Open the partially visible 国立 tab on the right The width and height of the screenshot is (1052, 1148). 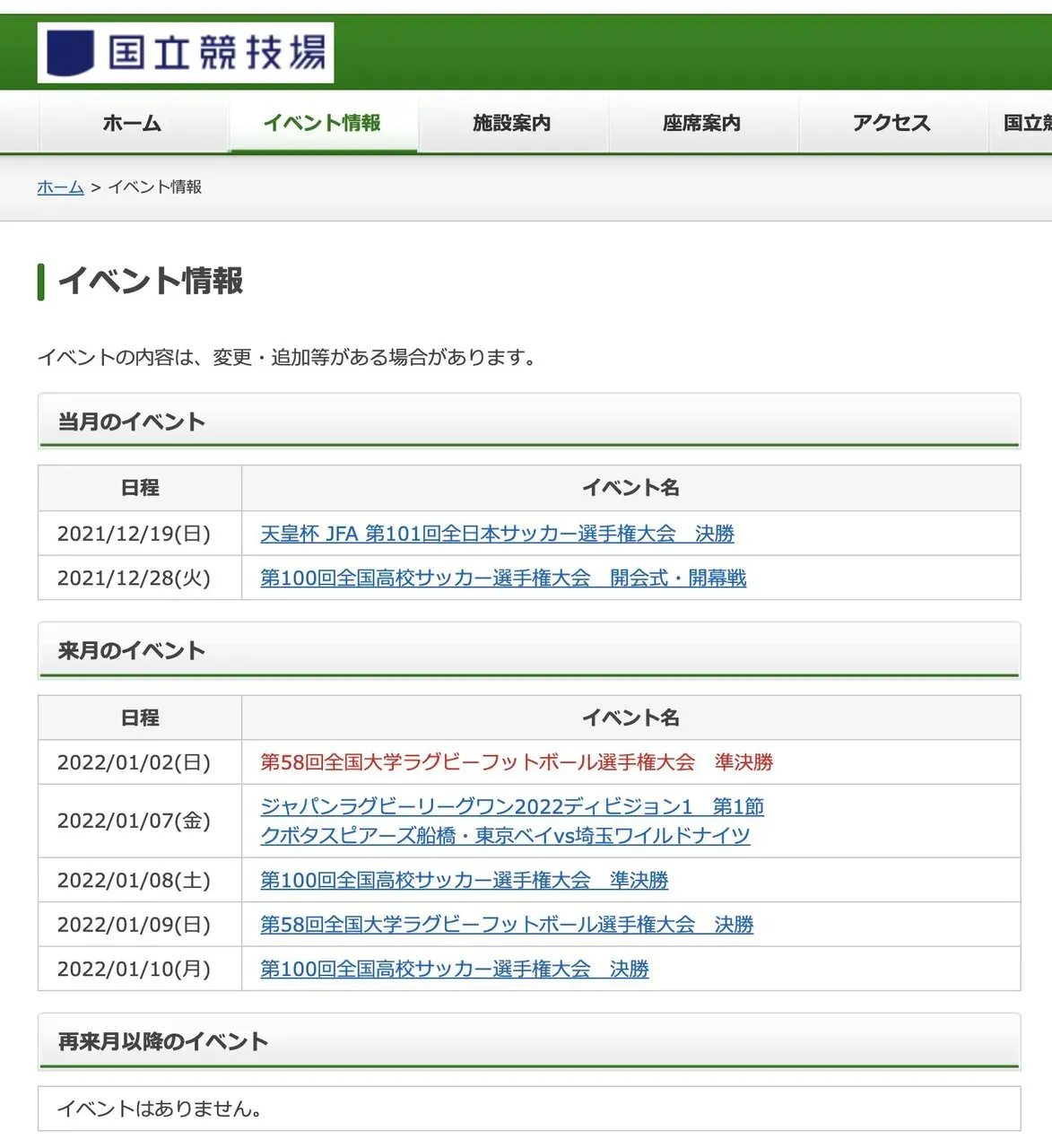1027,124
